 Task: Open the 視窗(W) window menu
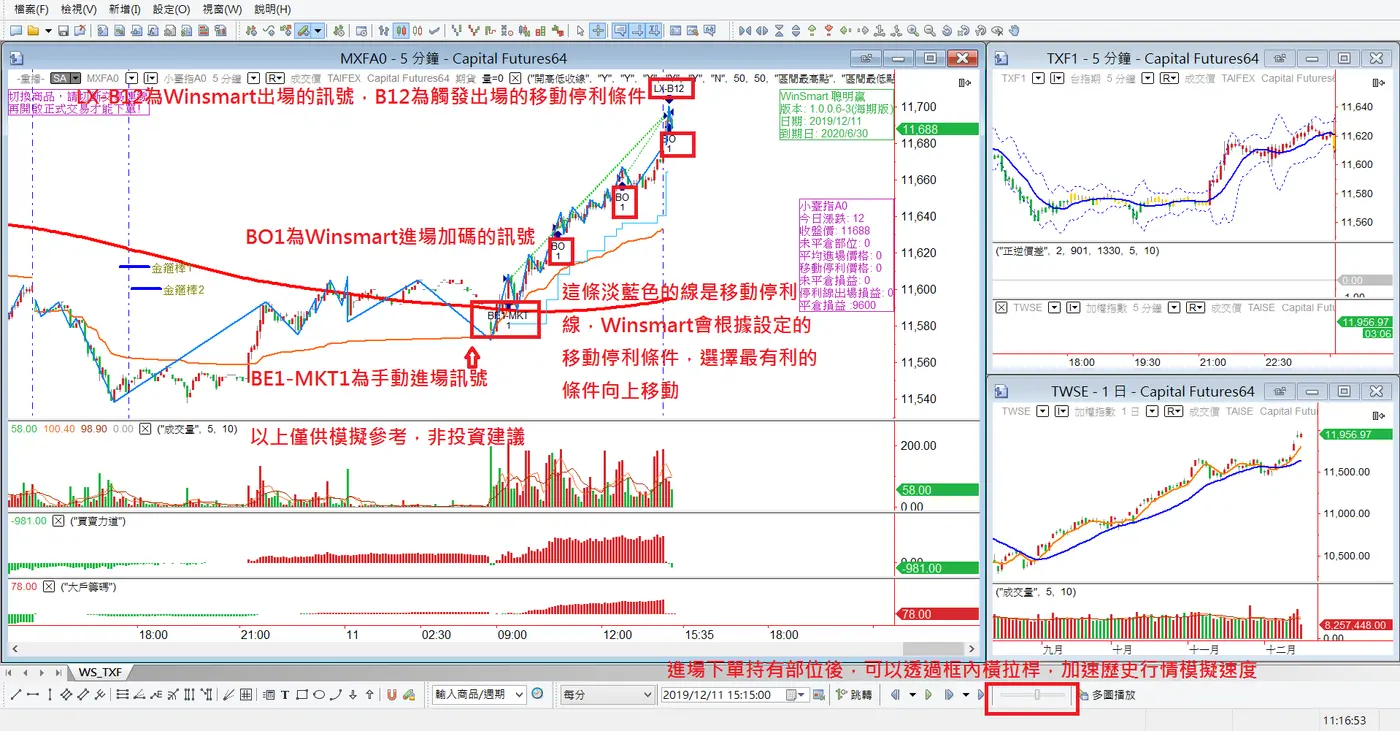[222, 9]
